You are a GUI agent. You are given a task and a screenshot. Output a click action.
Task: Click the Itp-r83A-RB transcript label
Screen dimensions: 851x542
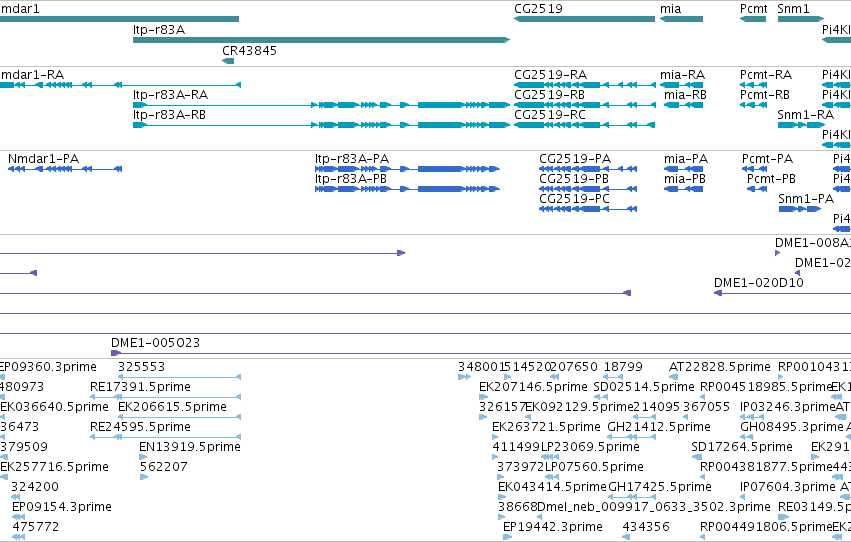coord(169,115)
